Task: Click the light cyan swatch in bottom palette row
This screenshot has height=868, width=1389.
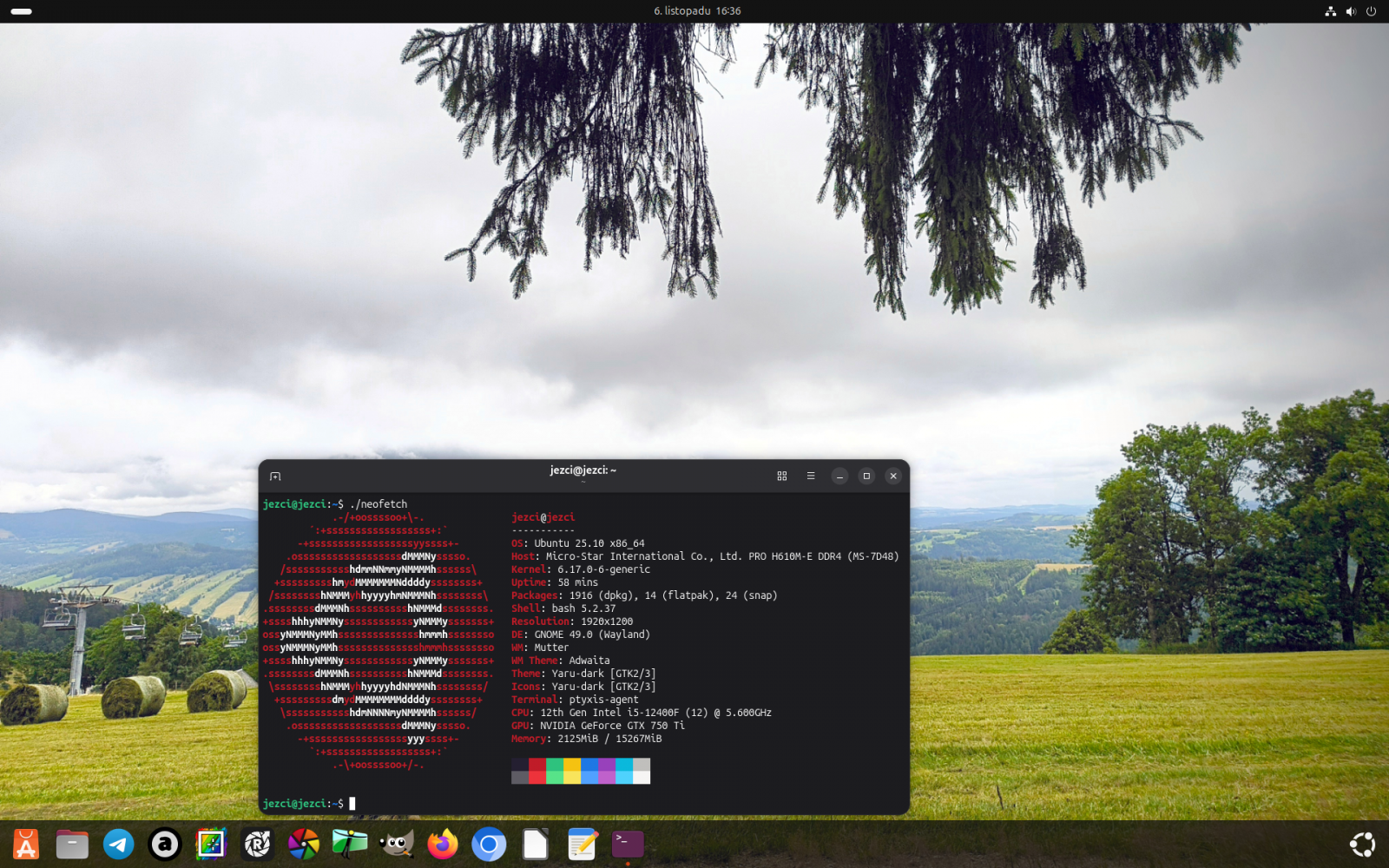Action: 624,778
